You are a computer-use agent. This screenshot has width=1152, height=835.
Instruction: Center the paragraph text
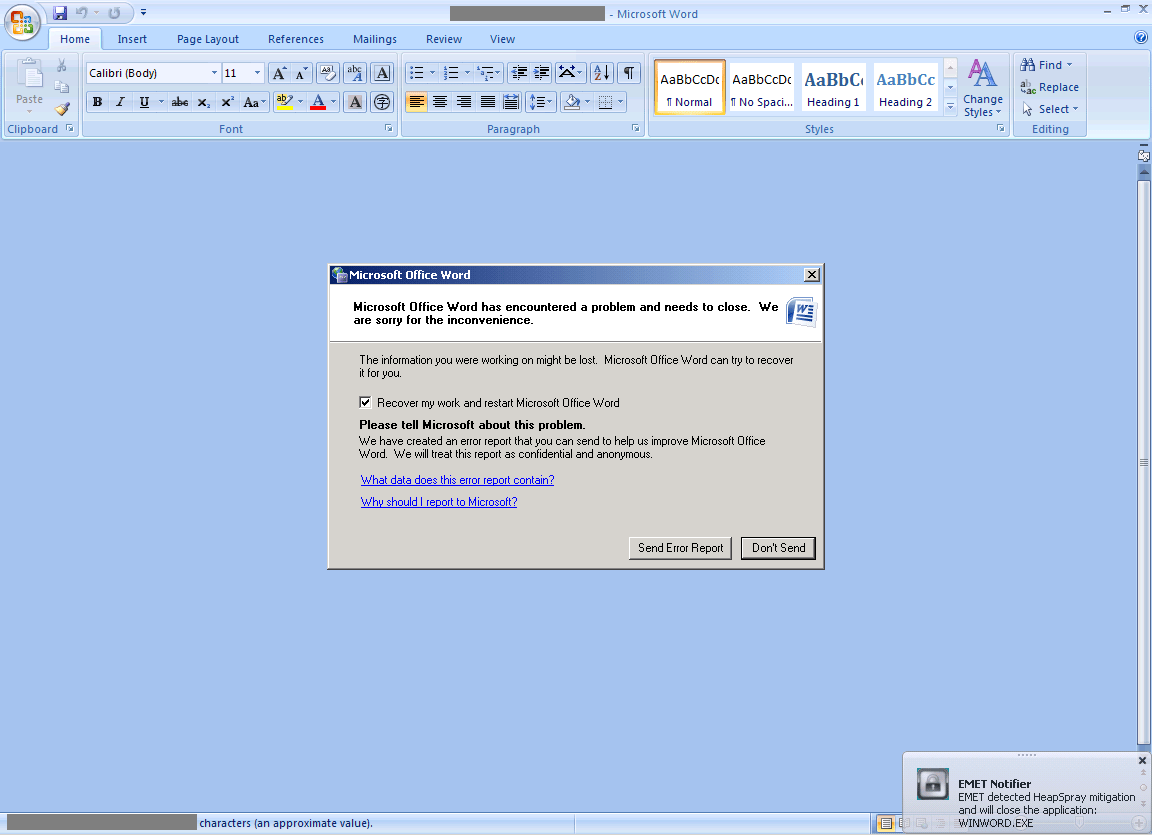[x=440, y=102]
